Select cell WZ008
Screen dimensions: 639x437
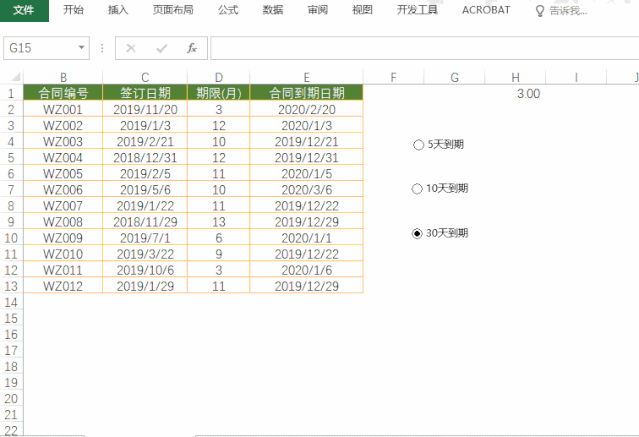point(63,222)
